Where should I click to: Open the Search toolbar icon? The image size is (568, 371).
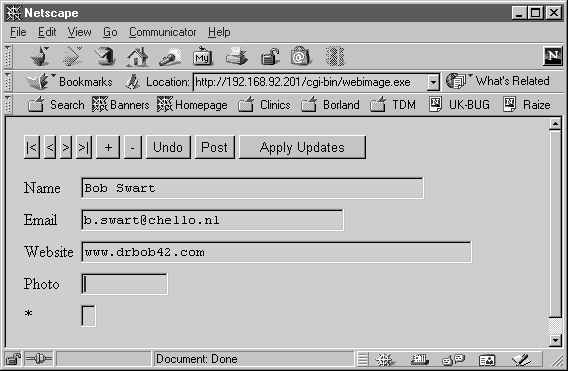pos(170,58)
